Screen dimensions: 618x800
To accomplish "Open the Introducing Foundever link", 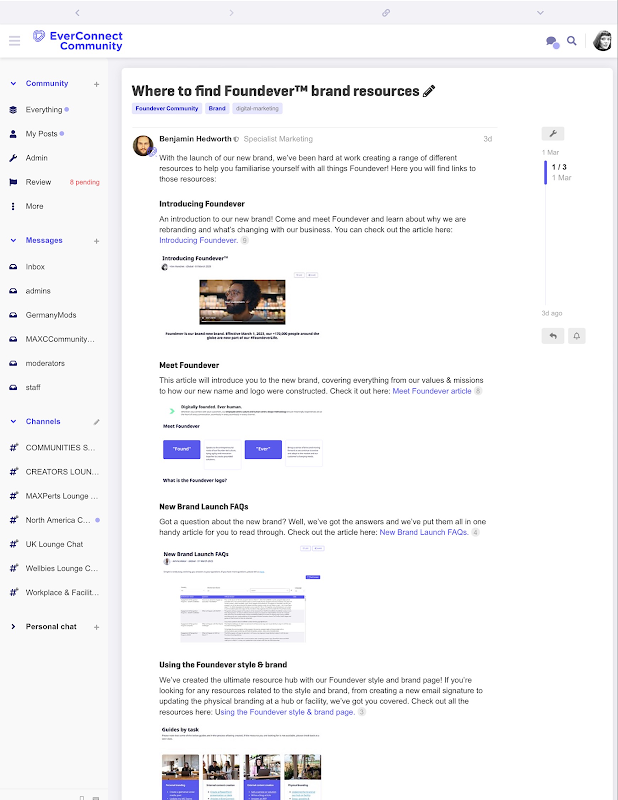I will click(x=199, y=240).
